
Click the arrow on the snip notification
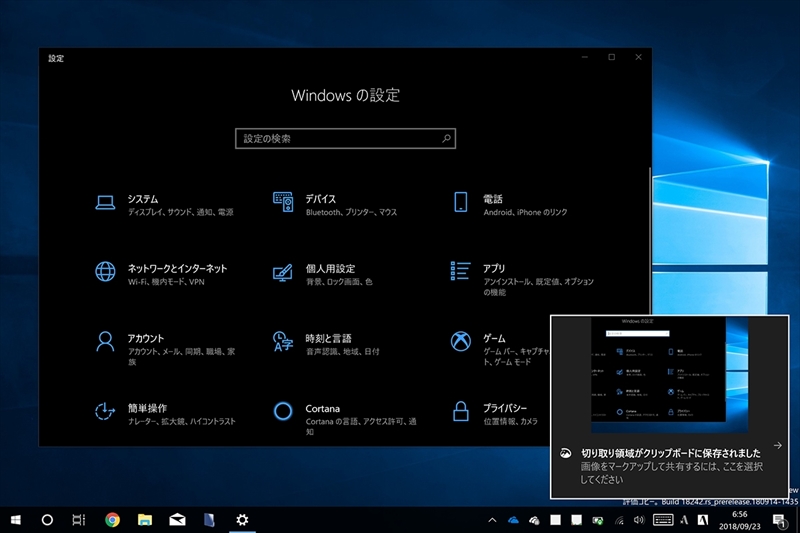pos(777,445)
